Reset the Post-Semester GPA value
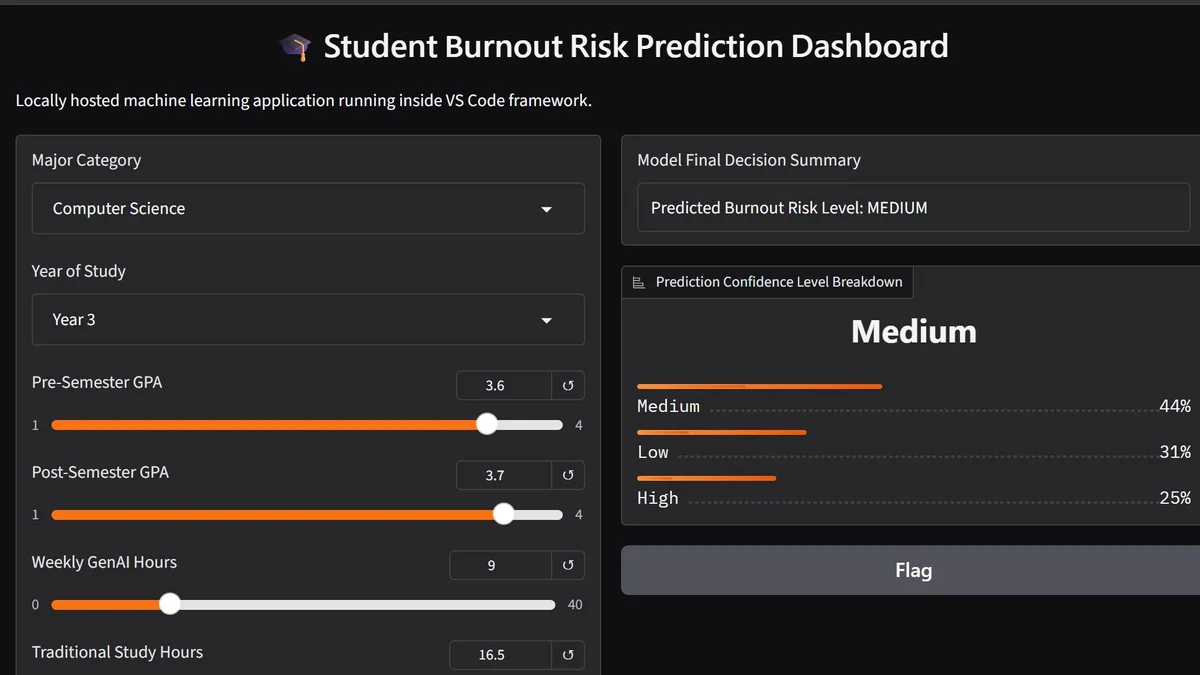 (568, 475)
